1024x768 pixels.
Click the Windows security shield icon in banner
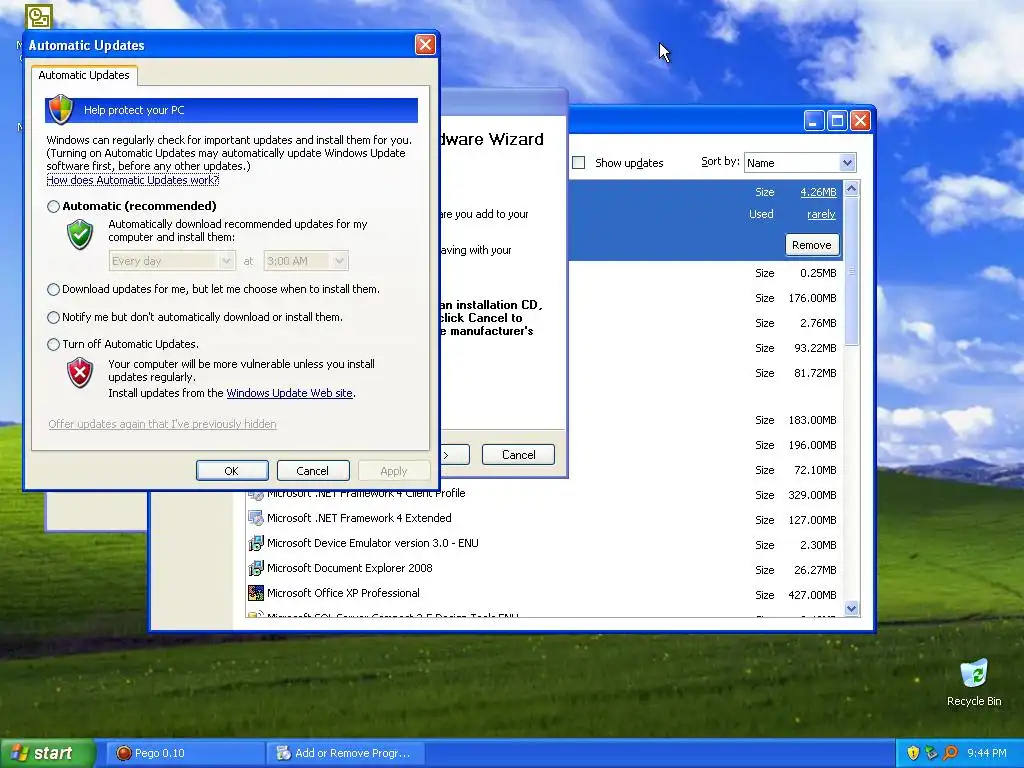tap(61, 110)
